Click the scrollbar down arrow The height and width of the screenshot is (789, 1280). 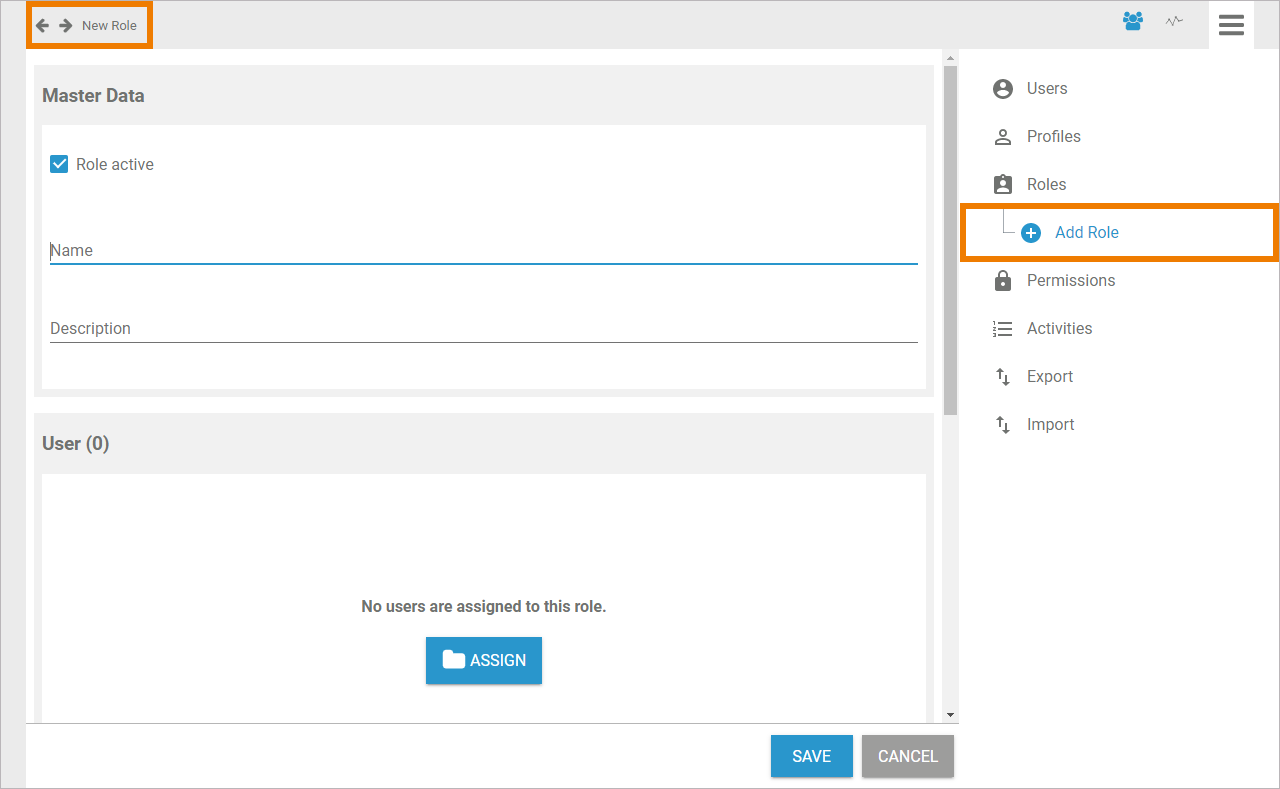point(950,715)
